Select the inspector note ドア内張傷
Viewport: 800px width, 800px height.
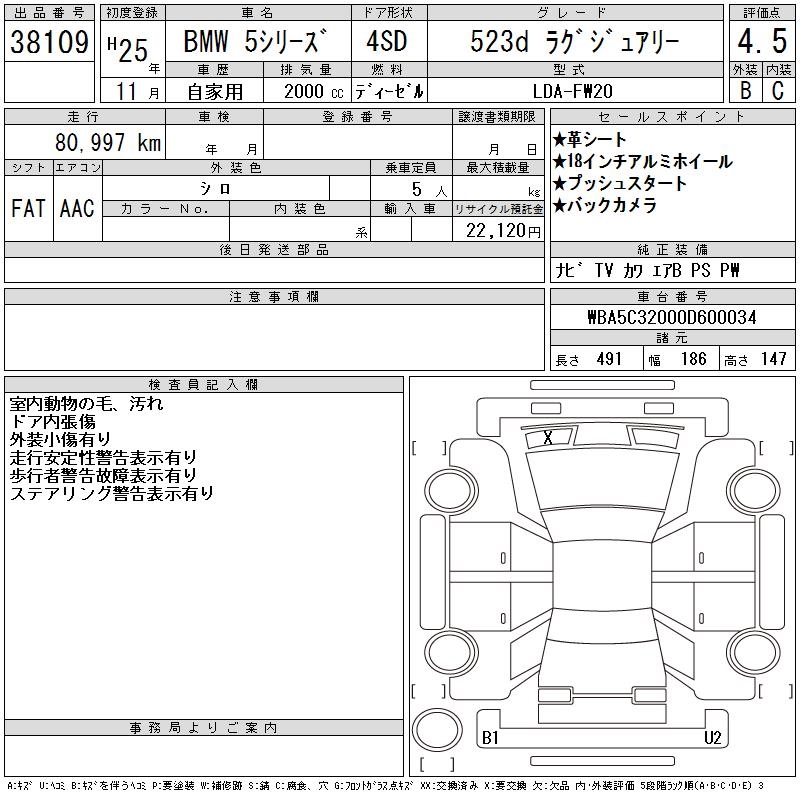[x=53, y=421]
